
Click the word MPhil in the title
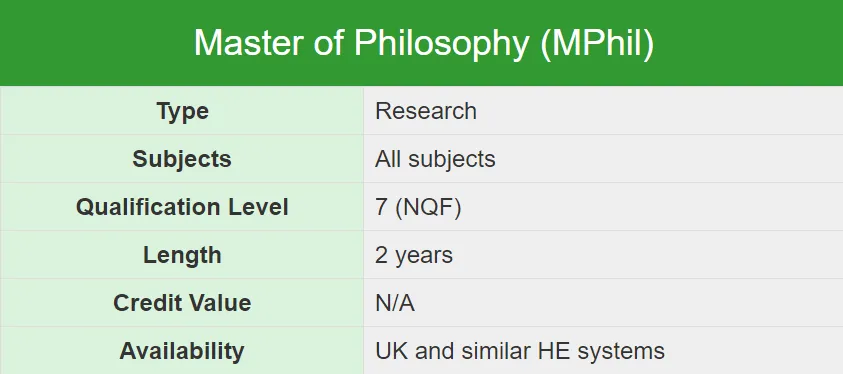[x=598, y=42]
